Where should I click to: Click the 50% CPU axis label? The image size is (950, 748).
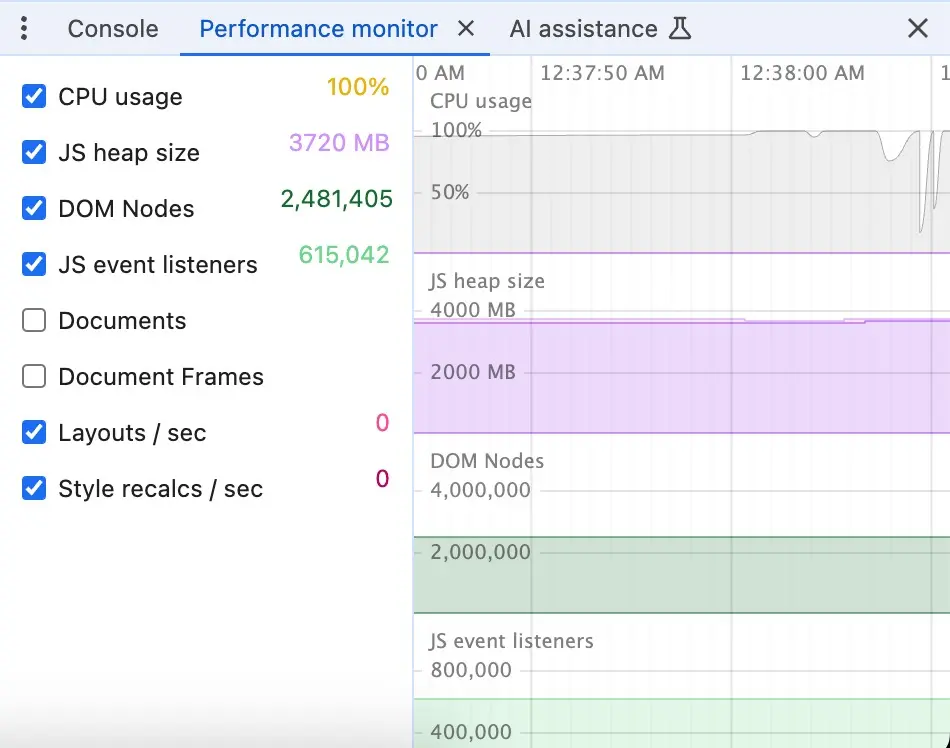[x=450, y=192]
